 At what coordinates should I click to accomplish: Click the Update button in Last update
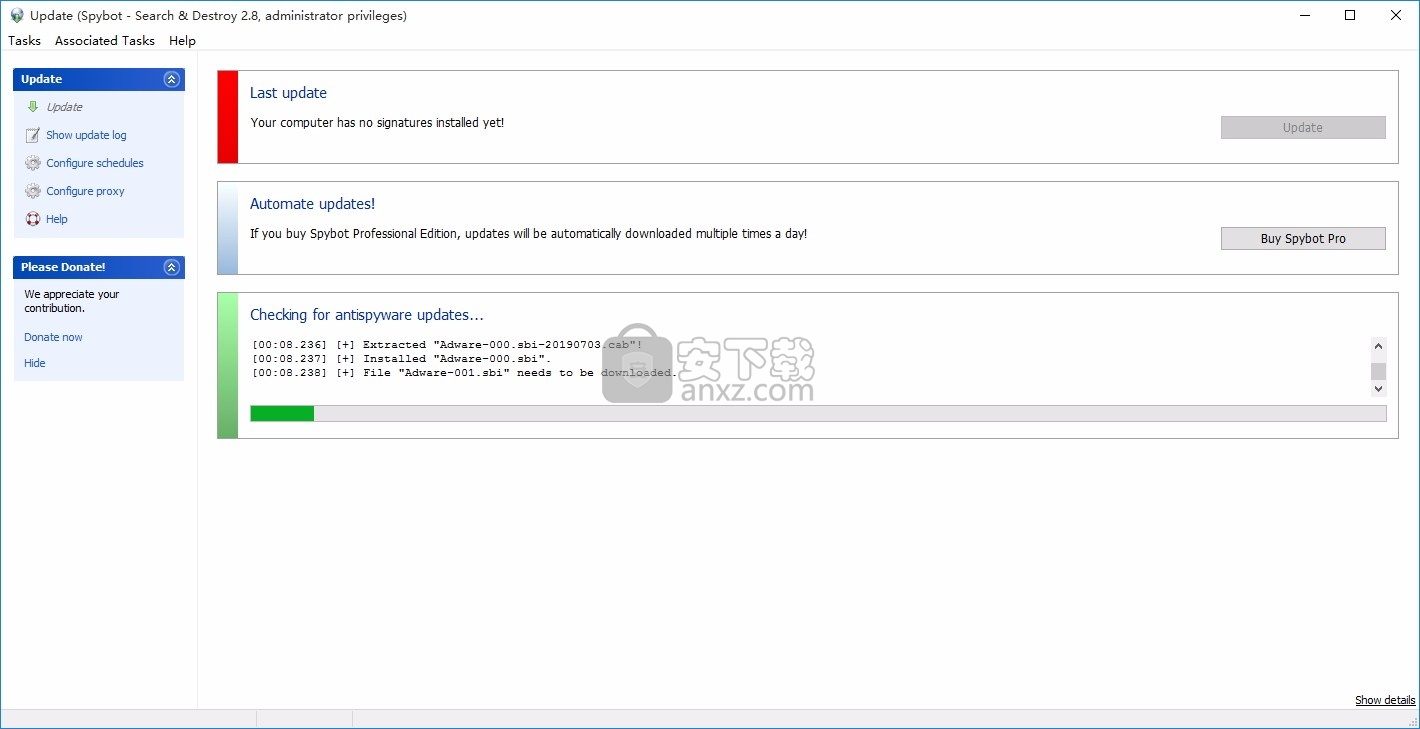coord(1303,127)
